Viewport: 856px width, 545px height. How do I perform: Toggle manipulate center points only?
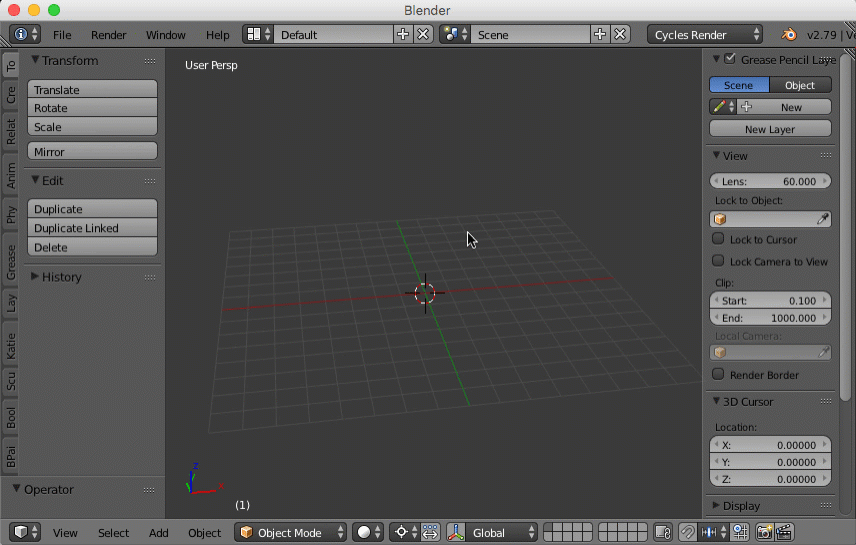[430, 532]
